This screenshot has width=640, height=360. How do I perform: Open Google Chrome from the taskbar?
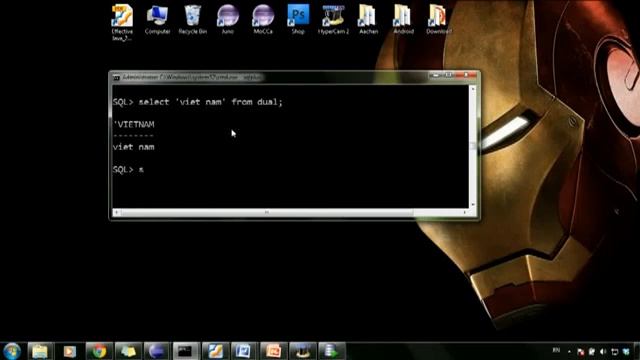(99, 351)
